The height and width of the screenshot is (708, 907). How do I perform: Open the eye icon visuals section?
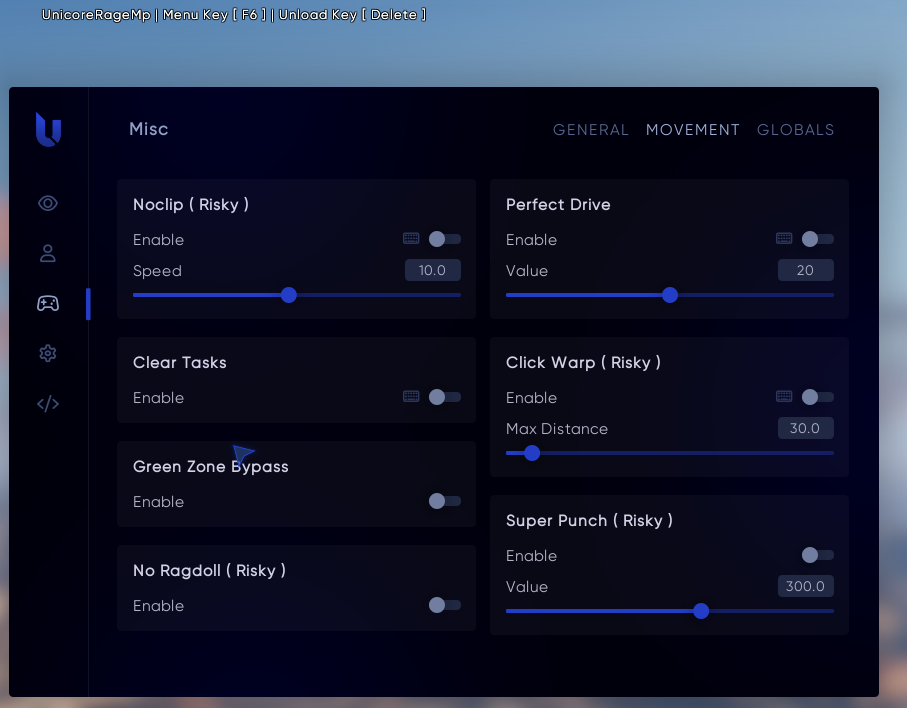tap(48, 204)
